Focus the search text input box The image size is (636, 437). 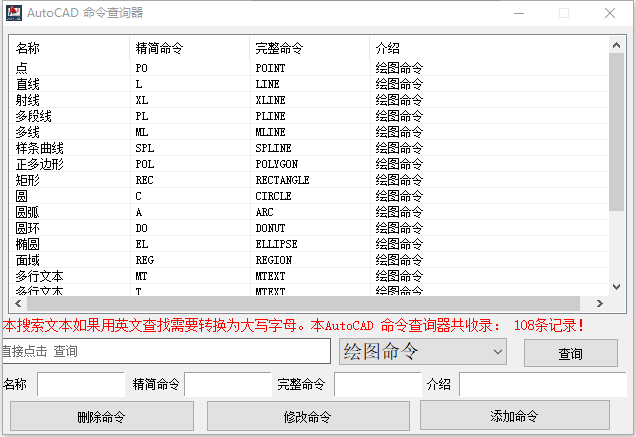click(166, 351)
